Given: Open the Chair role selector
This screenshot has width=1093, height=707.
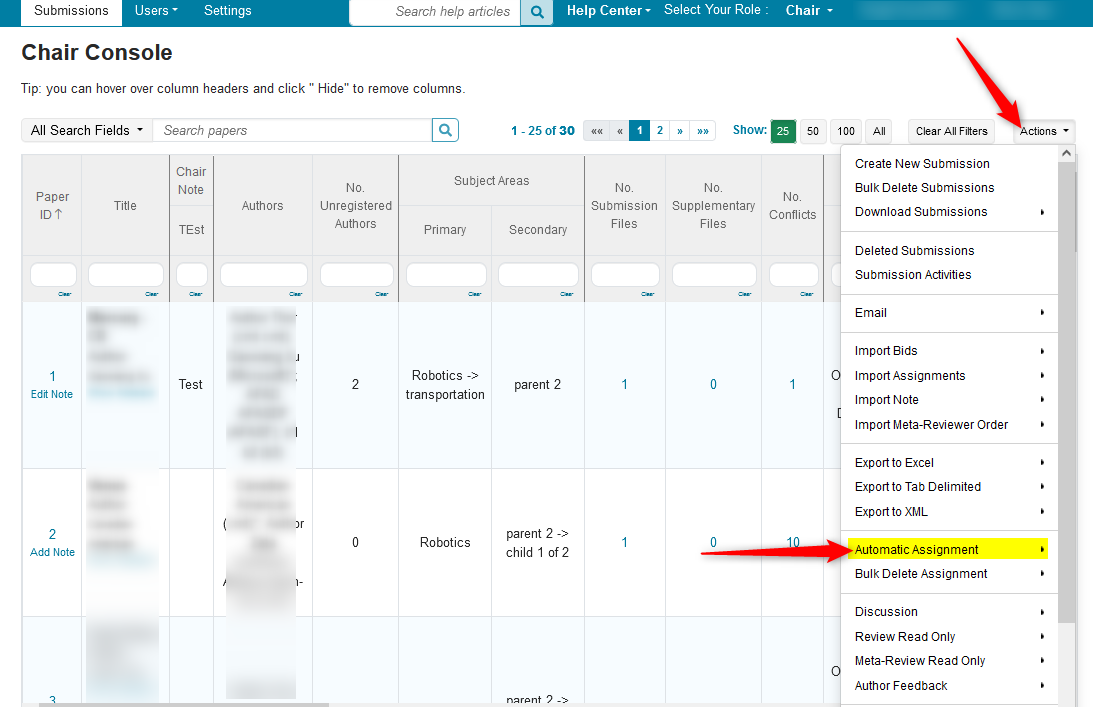Looking at the screenshot, I should point(809,11).
